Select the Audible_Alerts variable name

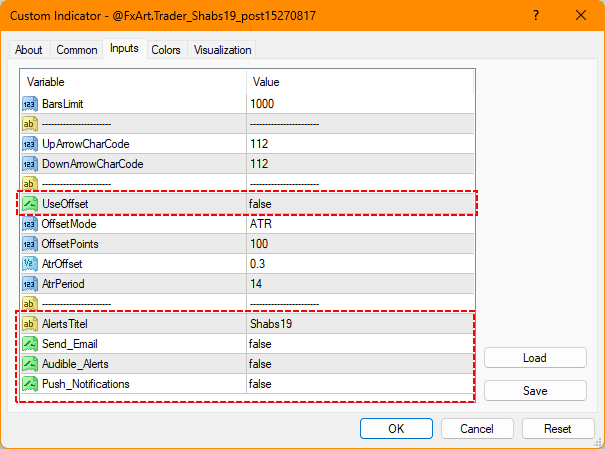coord(75,364)
